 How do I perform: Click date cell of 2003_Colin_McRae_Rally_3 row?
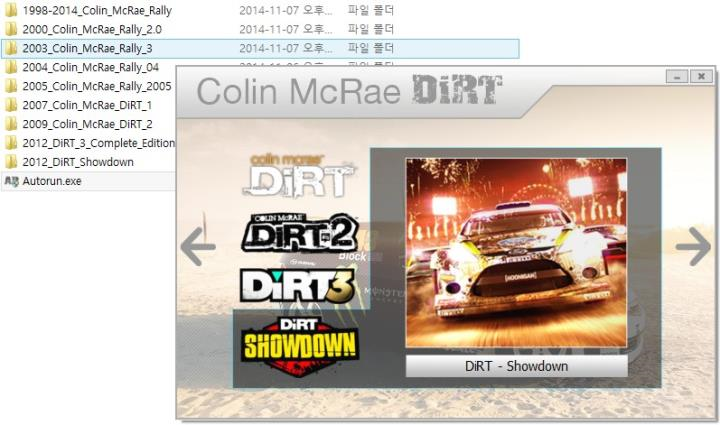(x=286, y=48)
